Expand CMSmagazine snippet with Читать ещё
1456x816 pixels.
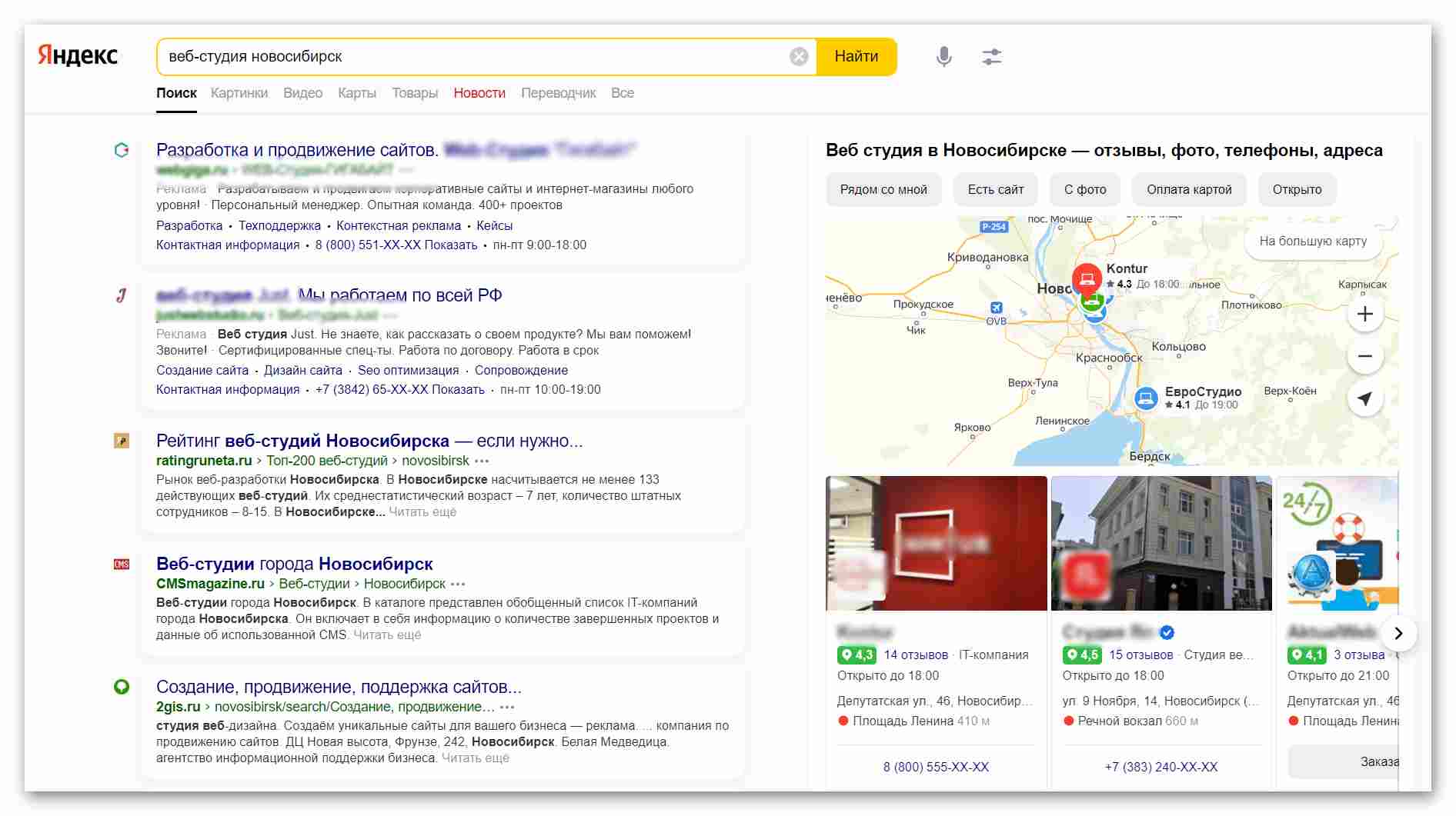(x=387, y=634)
